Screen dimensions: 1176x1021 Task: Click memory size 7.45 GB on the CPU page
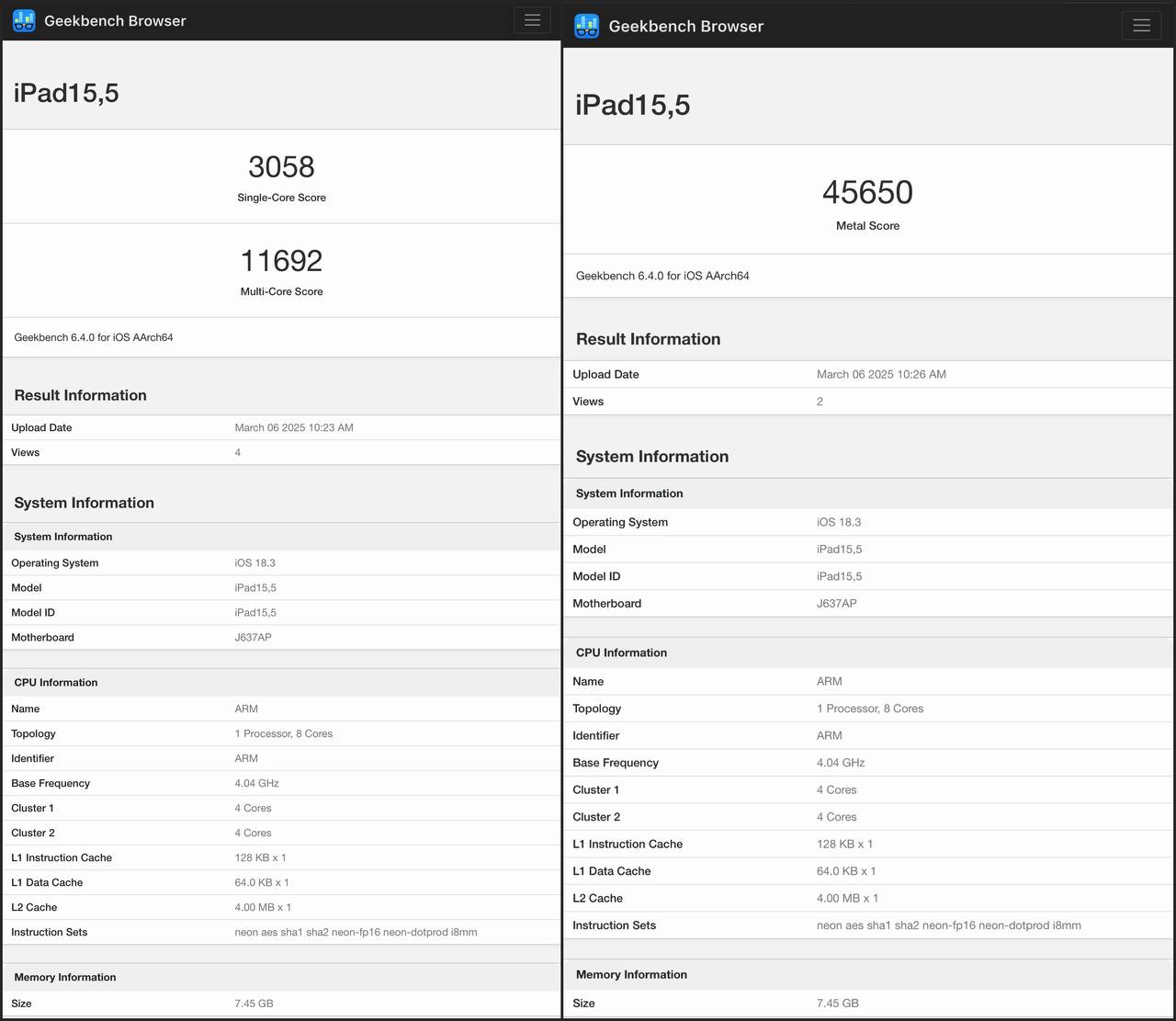[x=254, y=1004]
